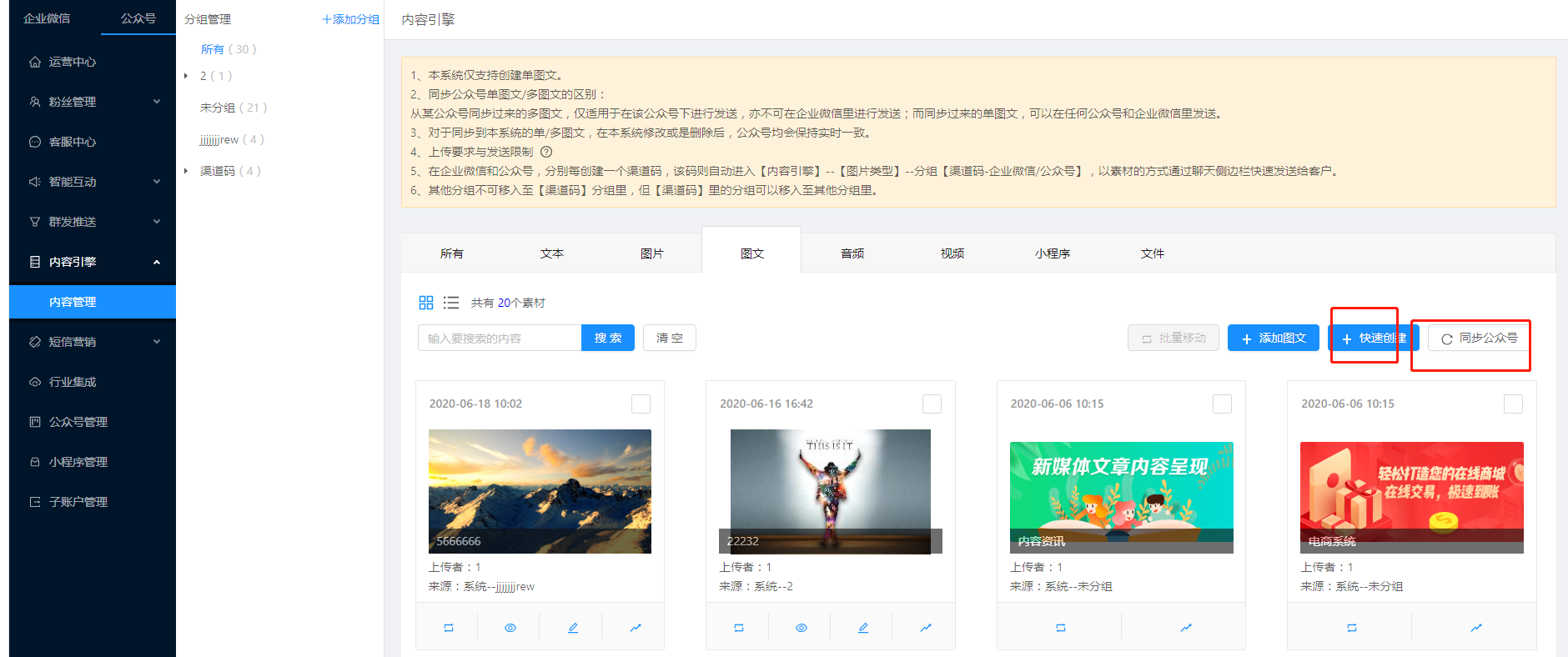This screenshot has height=657, width=1568.
Task: Click 添加图文 button
Action: pyautogui.click(x=1274, y=338)
